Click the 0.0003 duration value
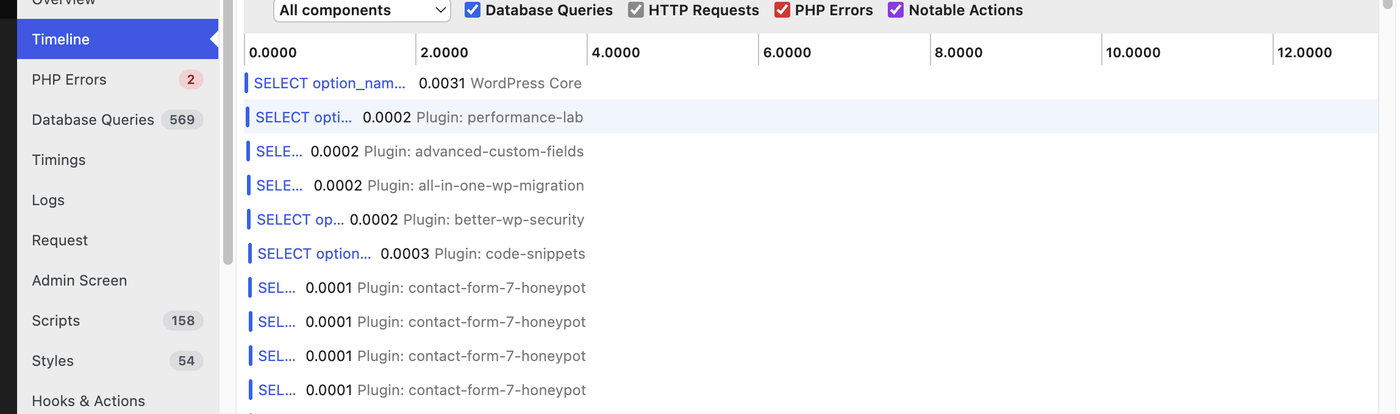The height and width of the screenshot is (414, 1400). point(405,253)
